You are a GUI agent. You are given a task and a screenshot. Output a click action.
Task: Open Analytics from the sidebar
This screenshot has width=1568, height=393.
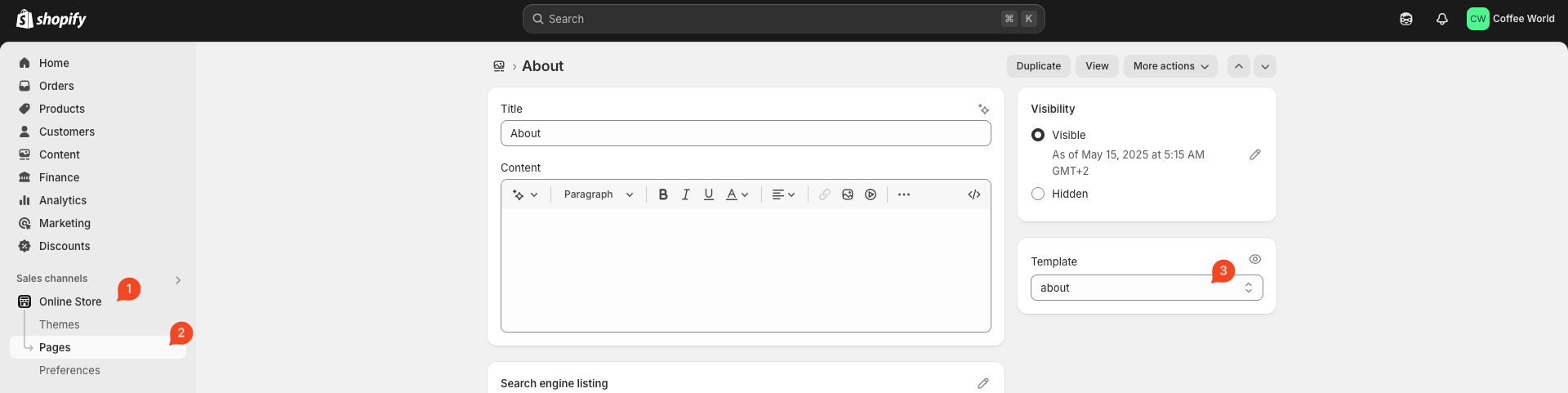click(63, 200)
